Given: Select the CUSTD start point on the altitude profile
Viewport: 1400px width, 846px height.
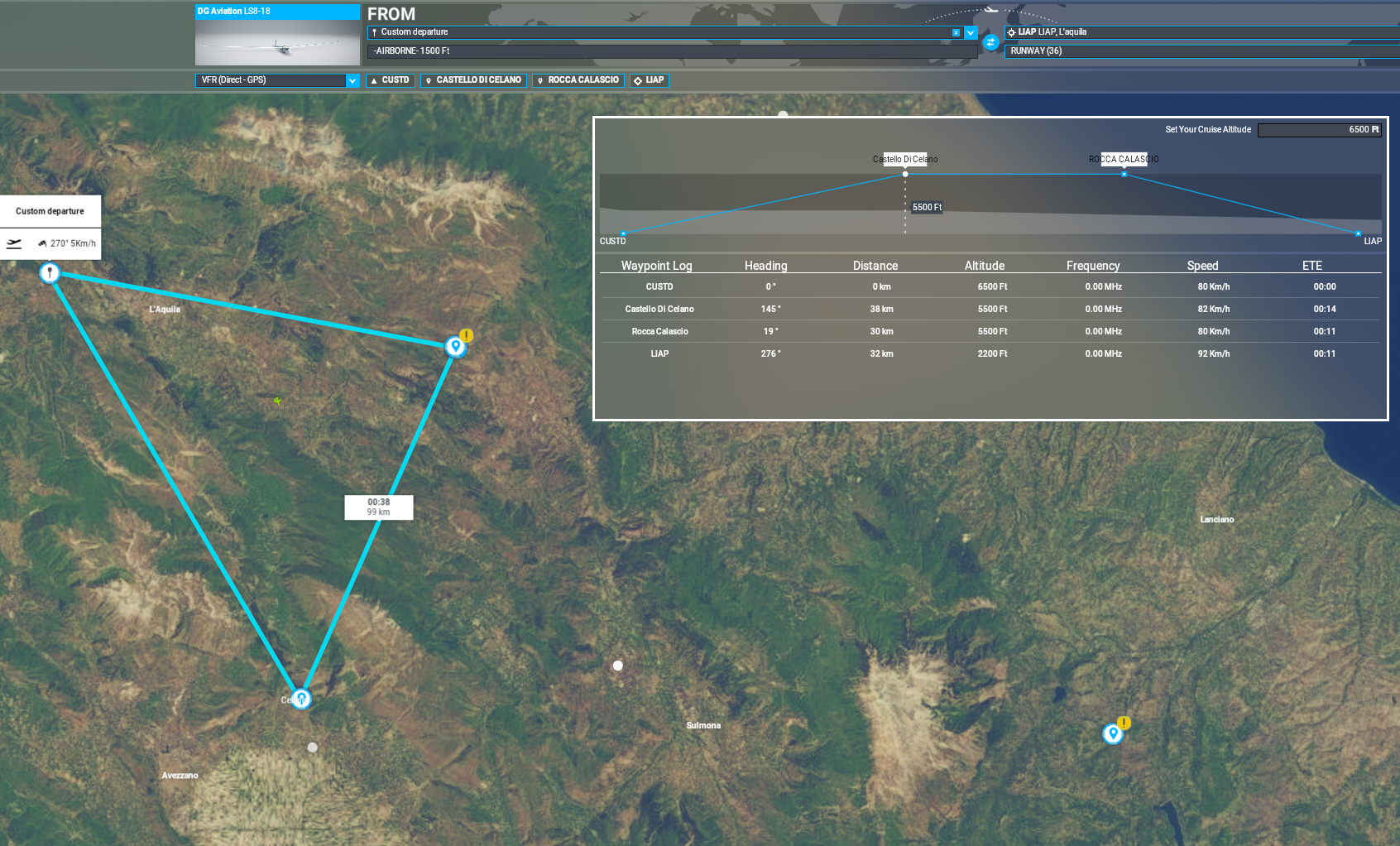Looking at the screenshot, I should [x=623, y=233].
